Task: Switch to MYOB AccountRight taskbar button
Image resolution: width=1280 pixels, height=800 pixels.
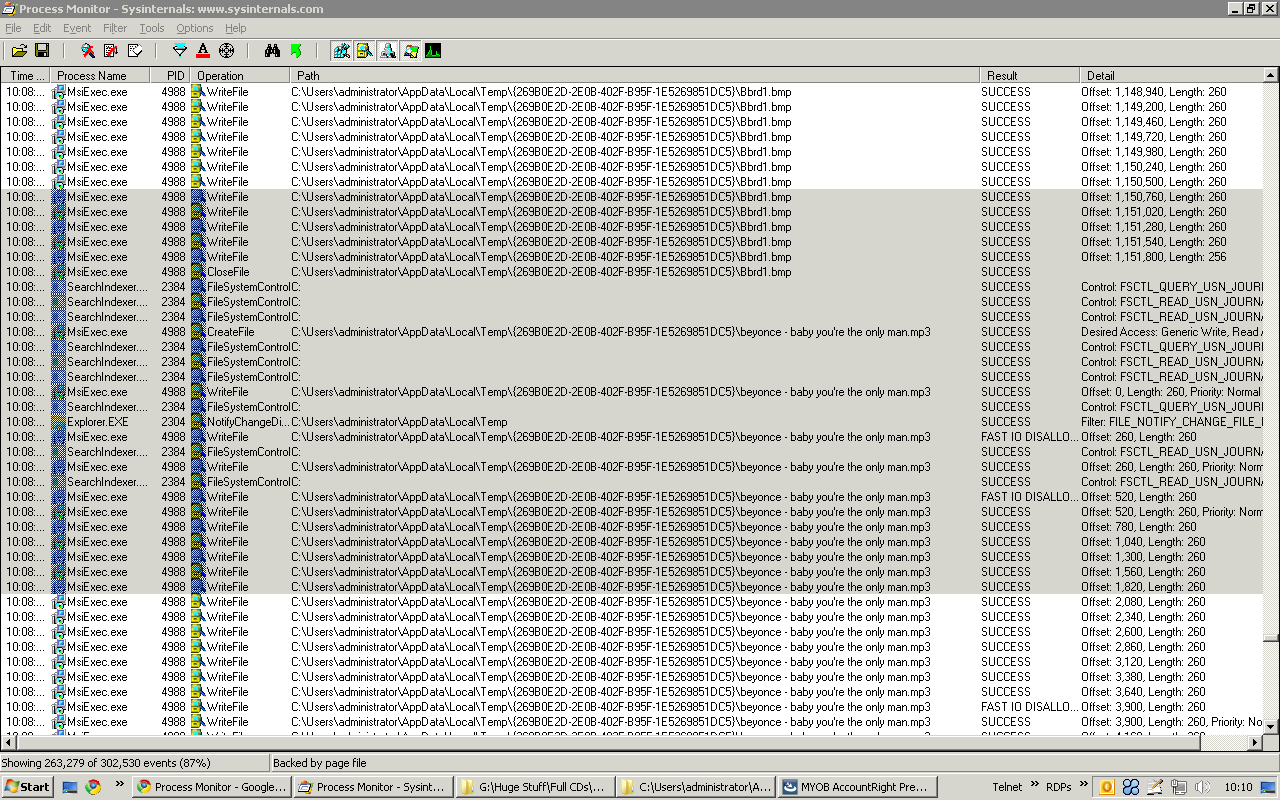Action: click(857, 787)
